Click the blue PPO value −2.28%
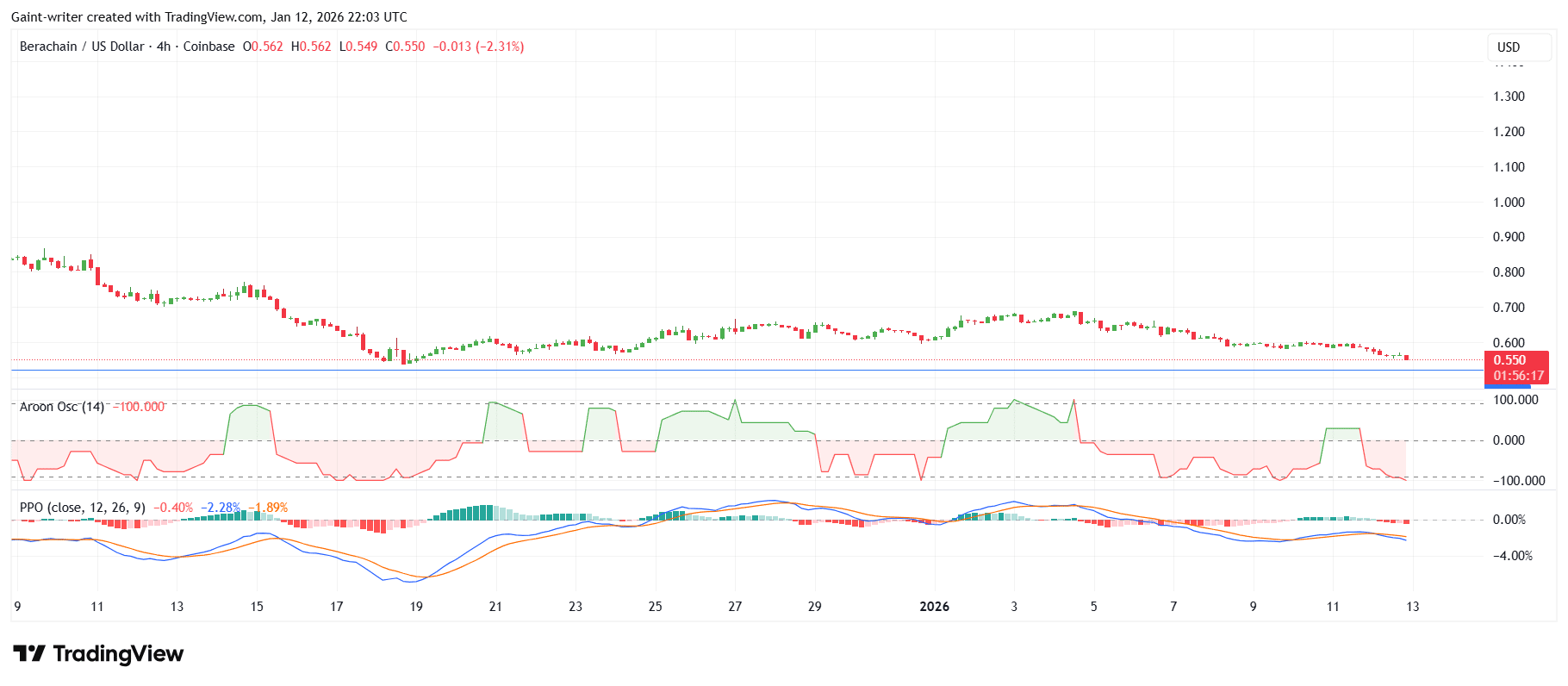The height and width of the screenshot is (686, 1568). click(x=221, y=508)
